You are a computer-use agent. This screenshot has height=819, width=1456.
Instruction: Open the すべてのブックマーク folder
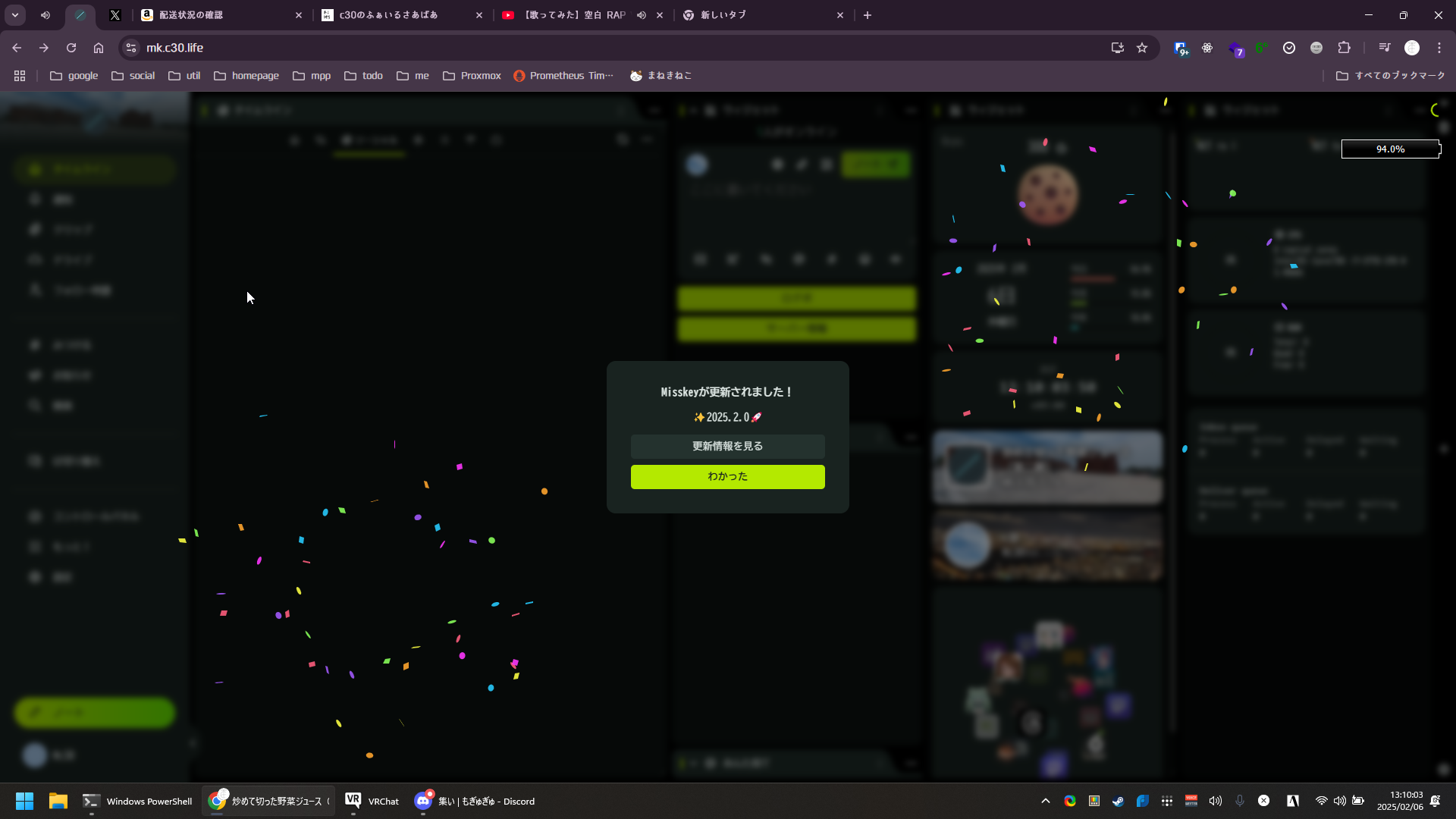click(x=1391, y=76)
